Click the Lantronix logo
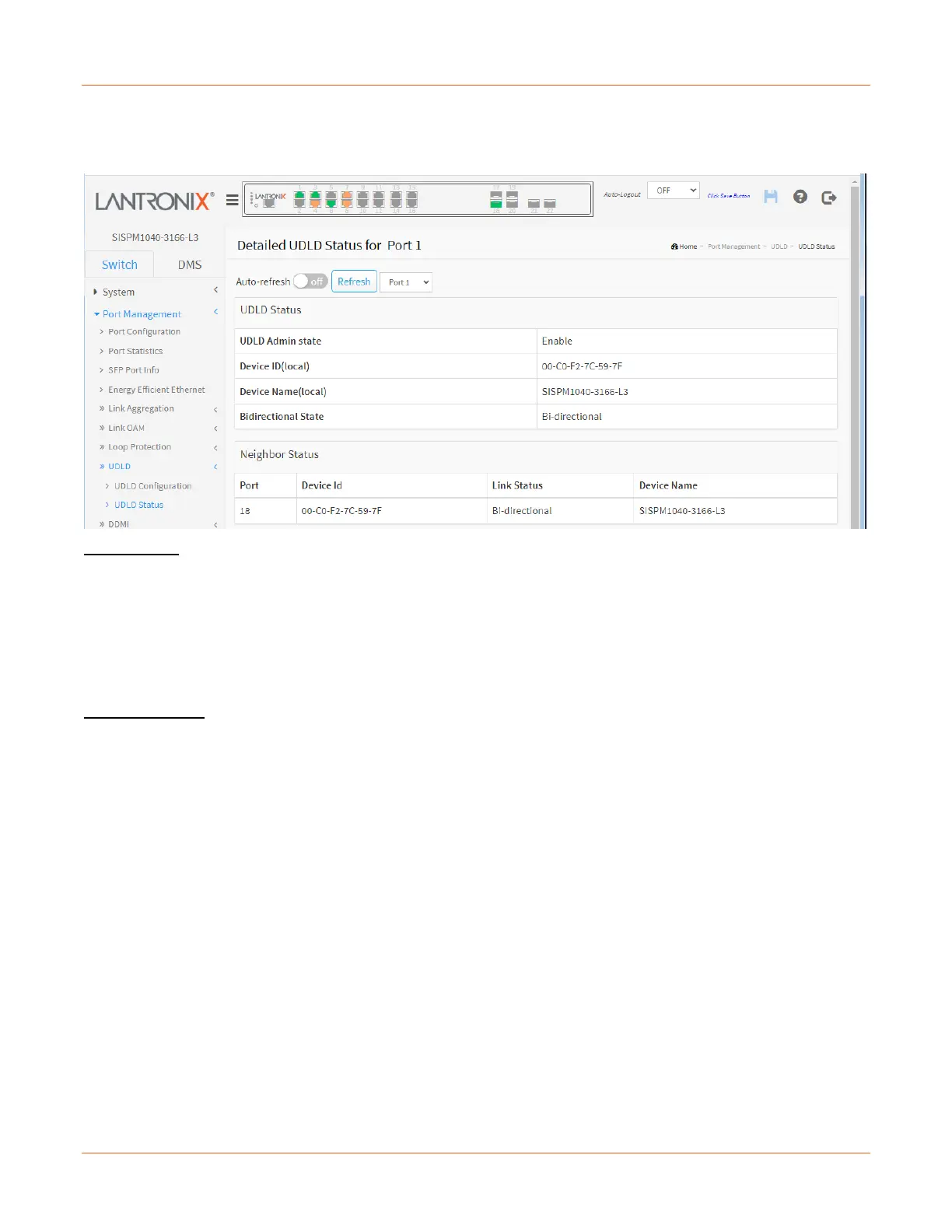The width and height of the screenshot is (952, 1232). click(x=155, y=201)
